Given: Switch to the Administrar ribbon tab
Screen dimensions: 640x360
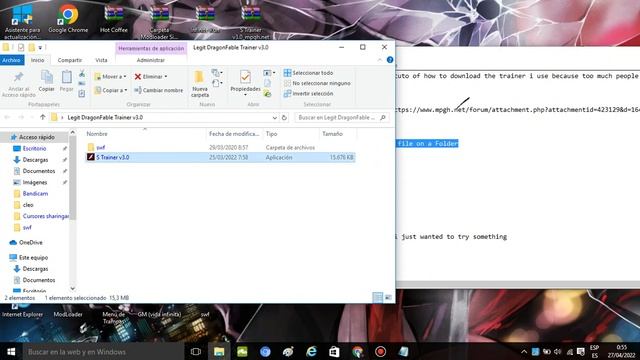Looking at the screenshot, I should pos(151,60).
